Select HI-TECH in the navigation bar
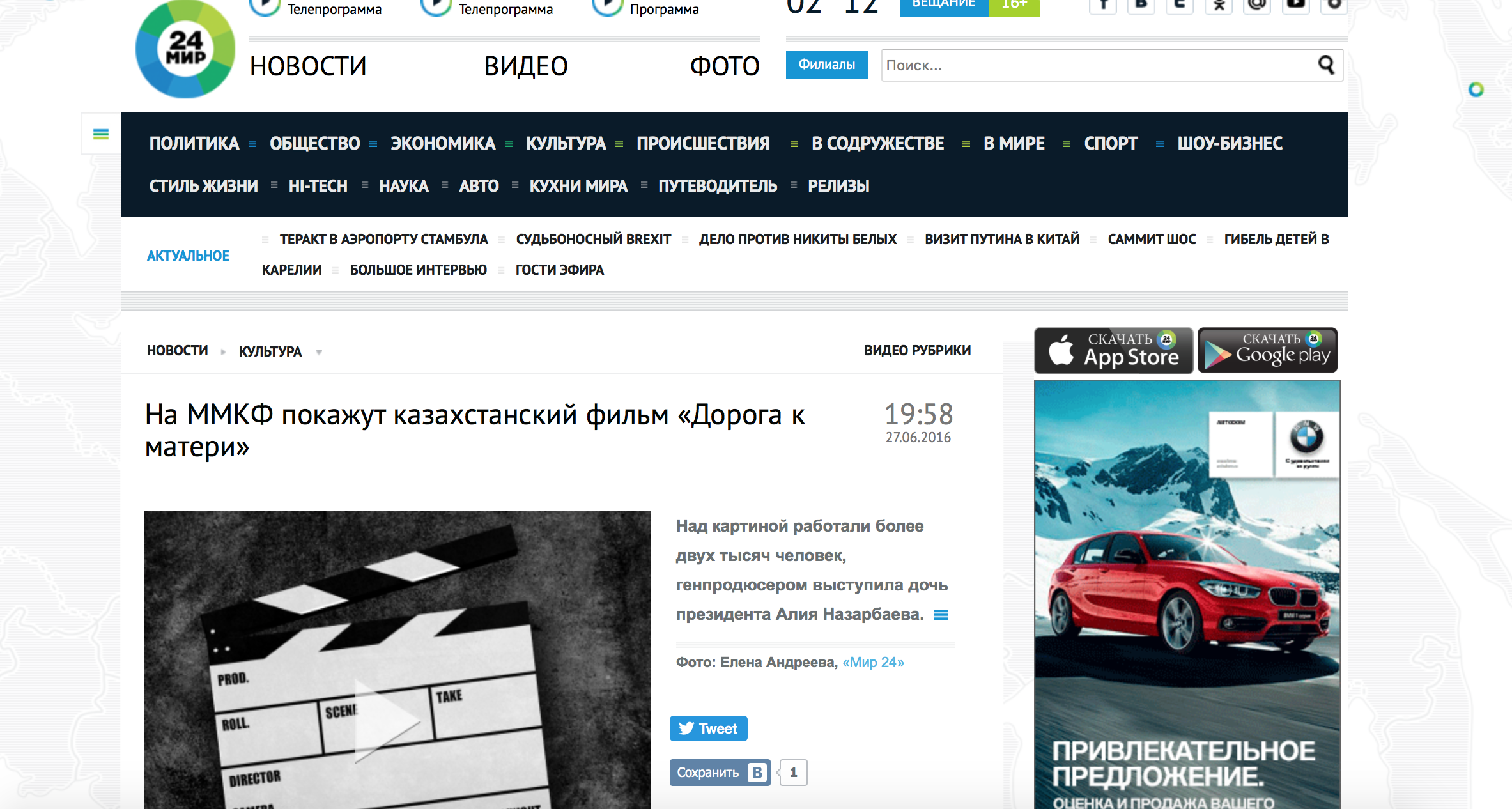The height and width of the screenshot is (809, 1512). (x=318, y=186)
